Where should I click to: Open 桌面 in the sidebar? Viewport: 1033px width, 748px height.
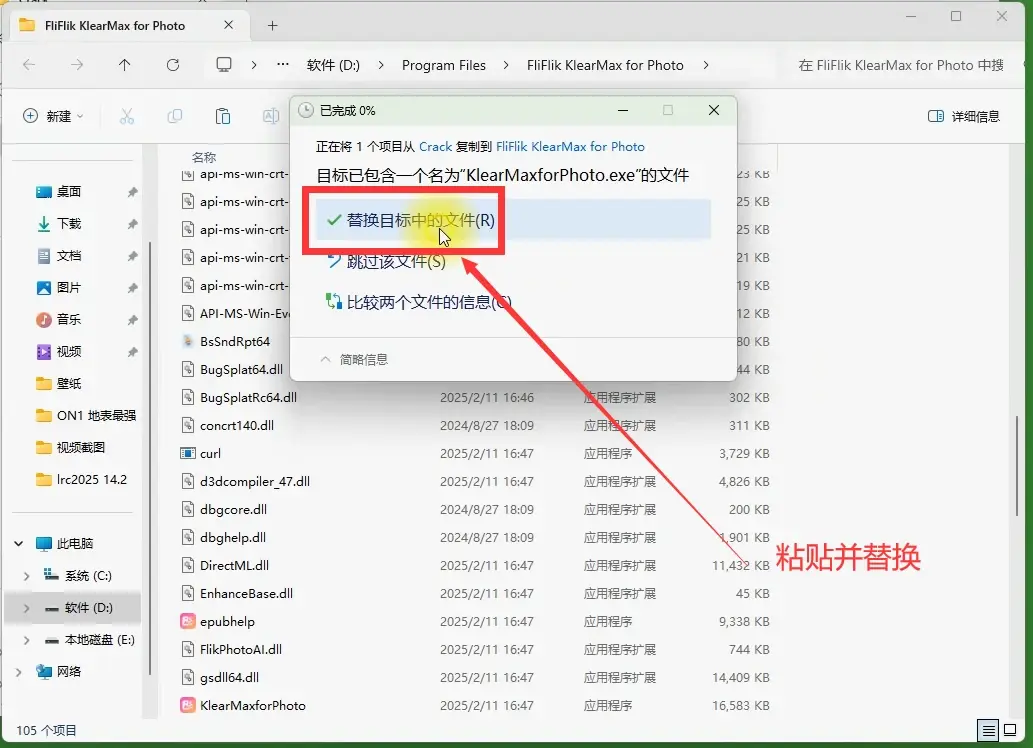coord(69,192)
